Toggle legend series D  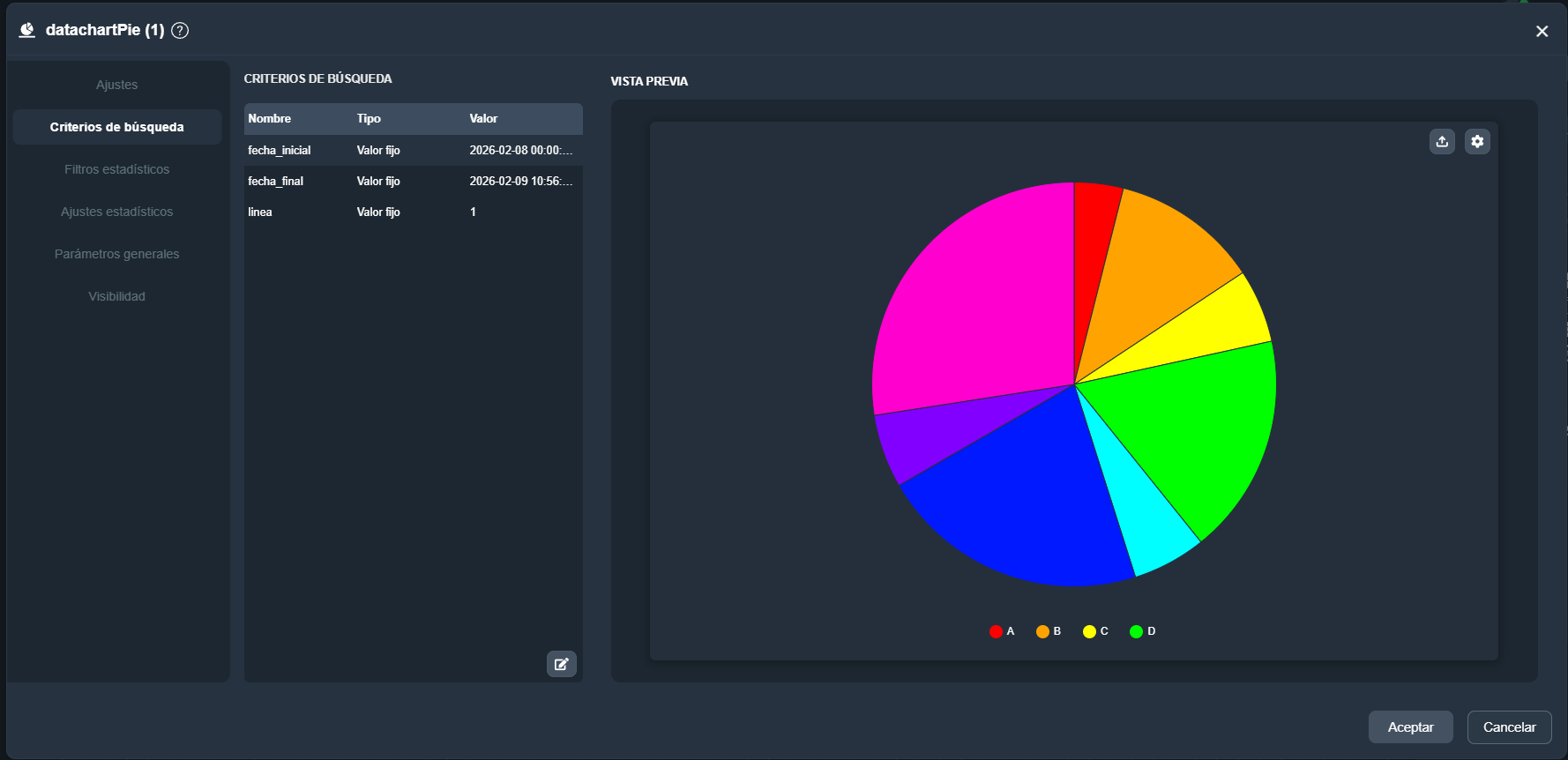pyautogui.click(x=1142, y=631)
